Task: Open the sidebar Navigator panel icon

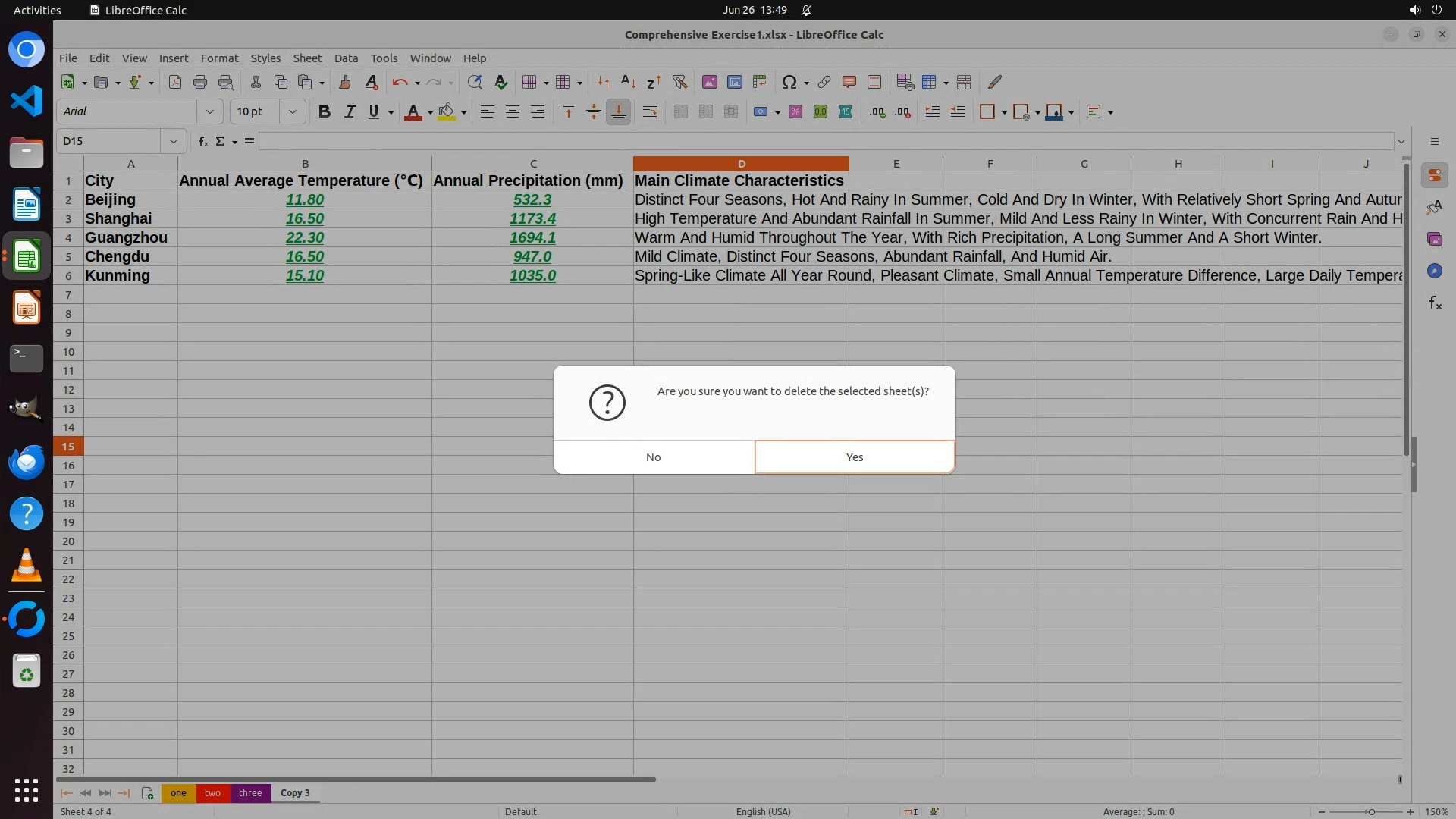Action: coord(1434,271)
